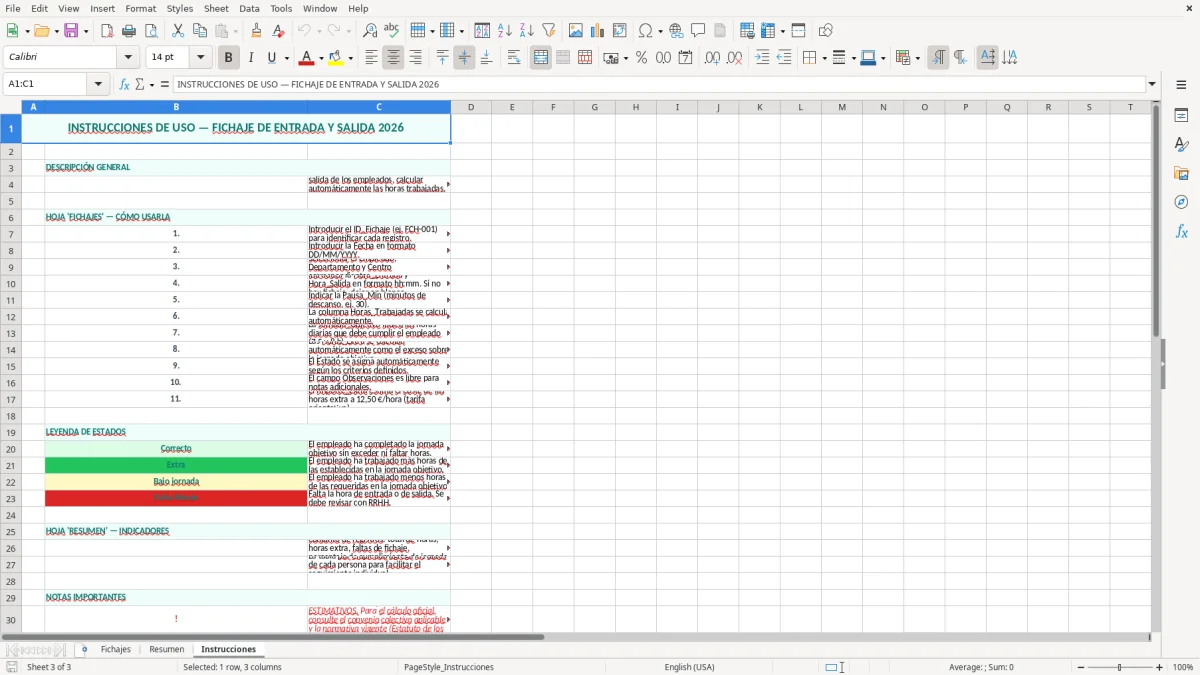Open the Format menu
Image resolution: width=1200 pixels, height=675 pixels.
[141, 8]
